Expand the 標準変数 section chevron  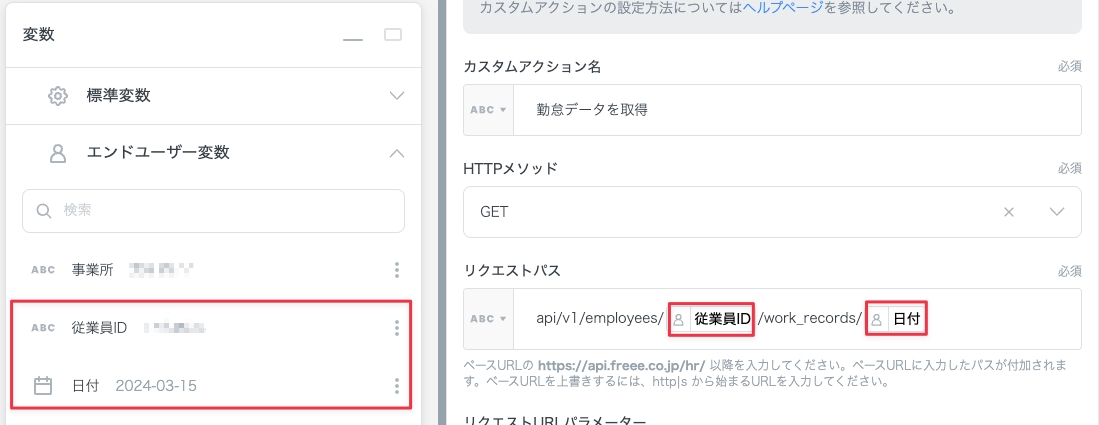(397, 96)
